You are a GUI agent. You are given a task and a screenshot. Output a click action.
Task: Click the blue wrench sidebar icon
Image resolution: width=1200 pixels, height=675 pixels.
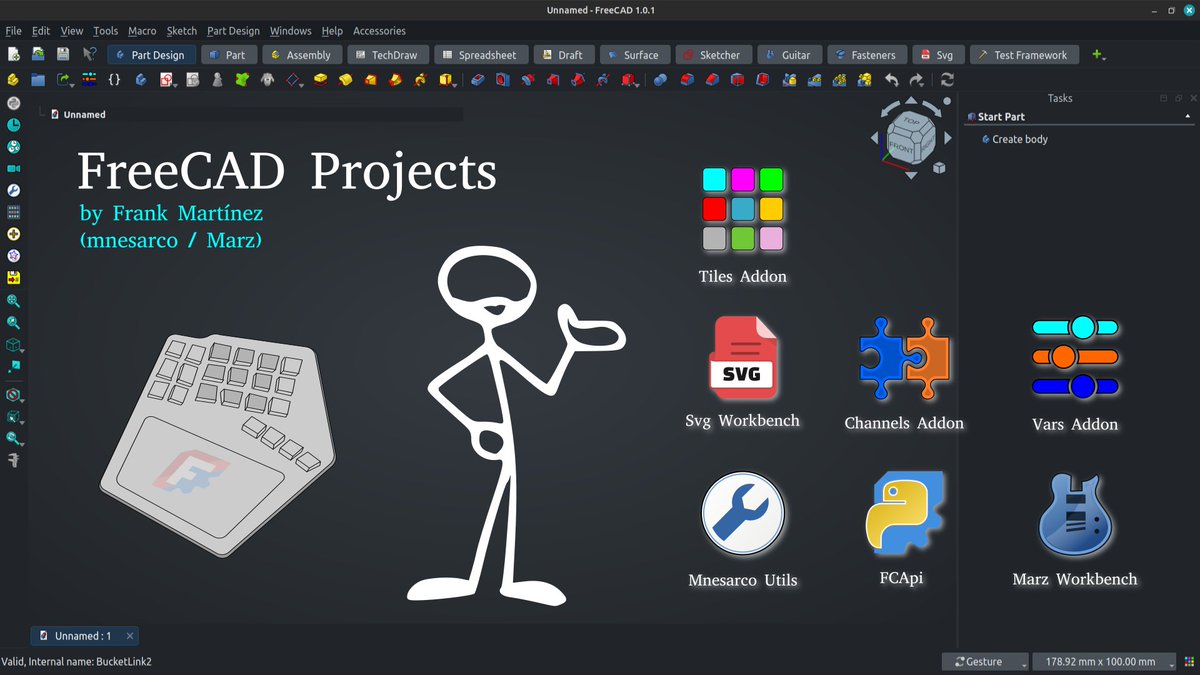point(14,190)
